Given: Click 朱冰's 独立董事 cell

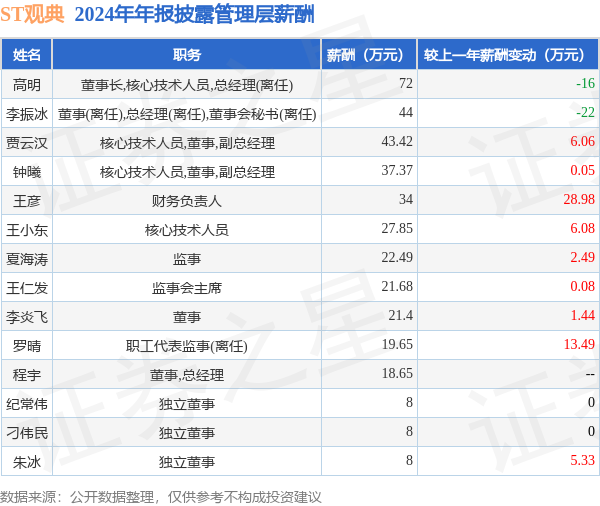Looking at the screenshot, I should click(187, 462).
